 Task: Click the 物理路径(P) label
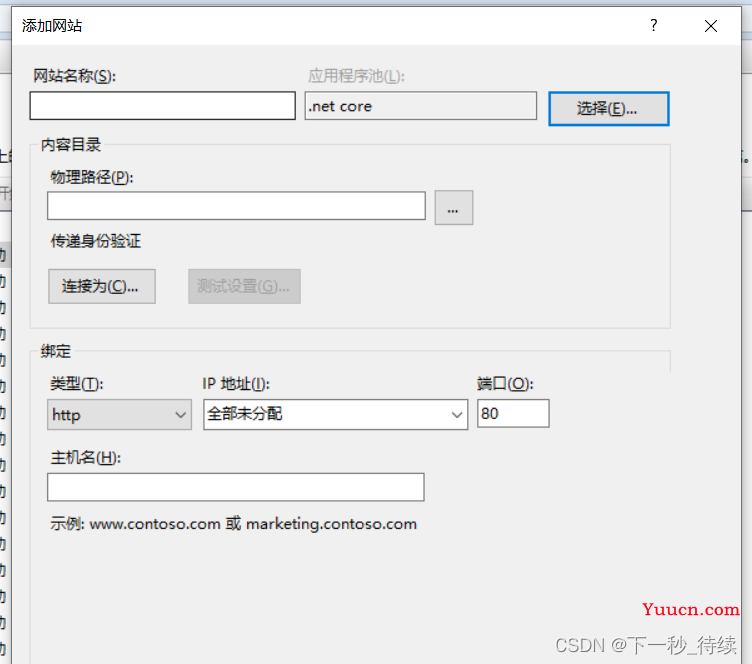(x=92, y=177)
